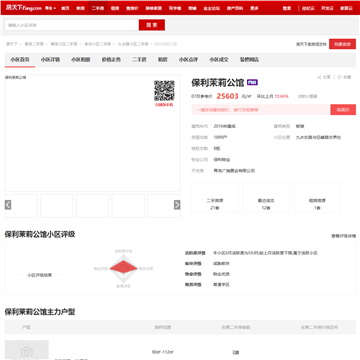Click 登录 in the header

click(287, 8)
